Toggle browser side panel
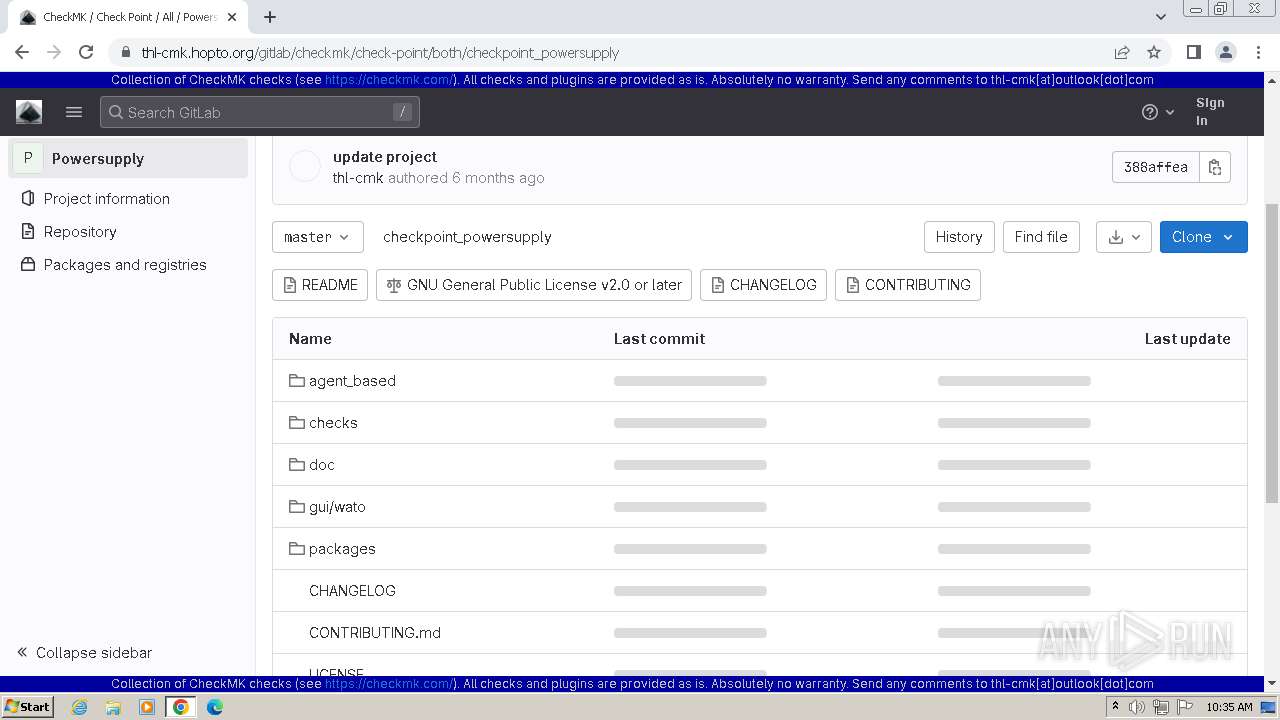1280x720 pixels. (1193, 52)
